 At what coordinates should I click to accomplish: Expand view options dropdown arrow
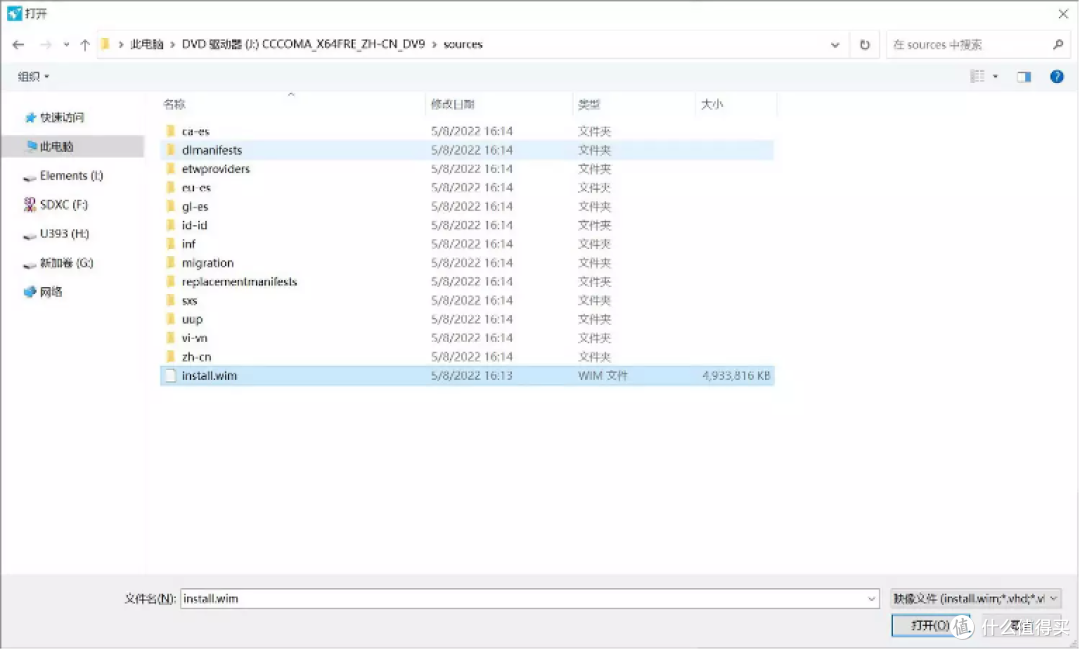995,76
